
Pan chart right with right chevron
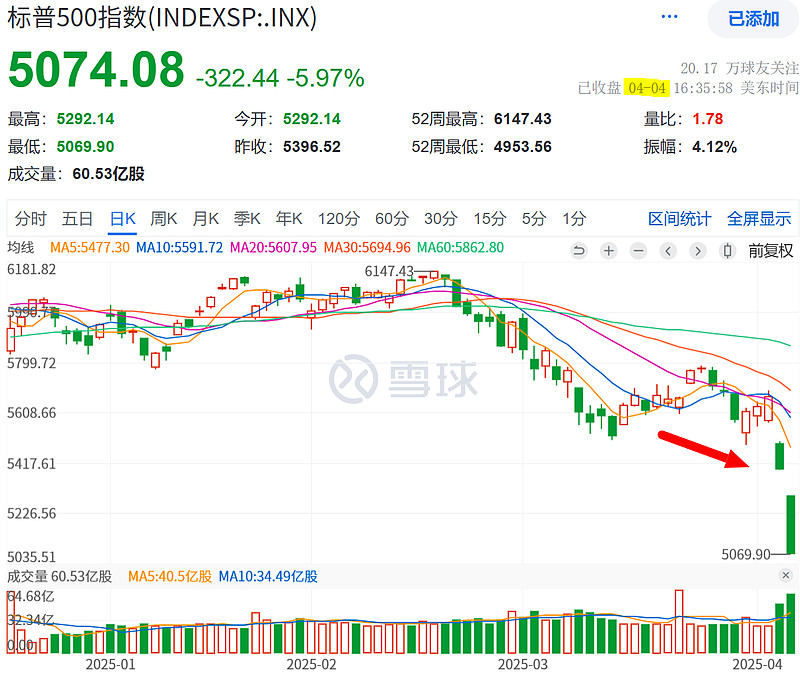(697, 251)
